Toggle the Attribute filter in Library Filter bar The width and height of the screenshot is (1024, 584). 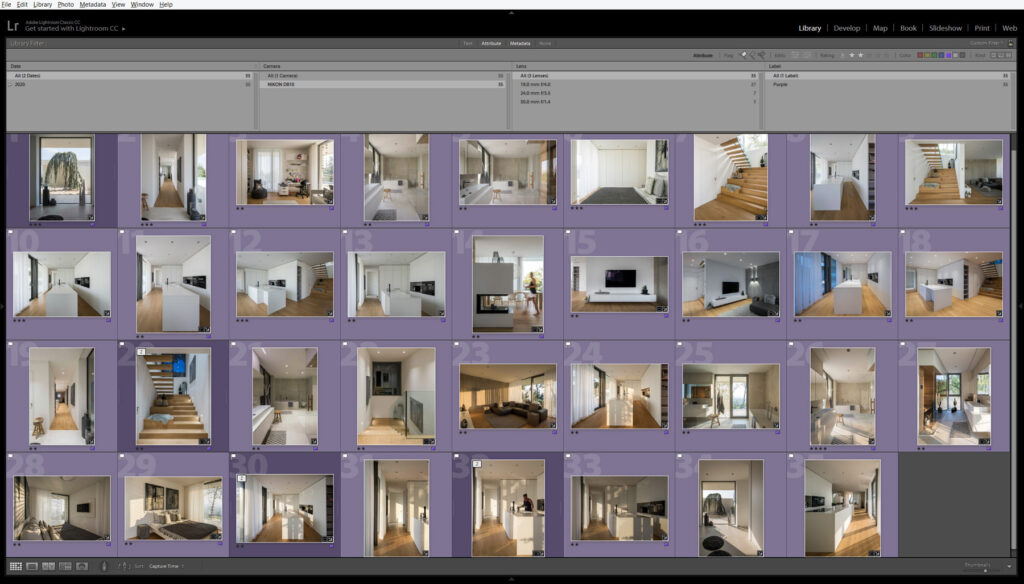click(x=491, y=43)
